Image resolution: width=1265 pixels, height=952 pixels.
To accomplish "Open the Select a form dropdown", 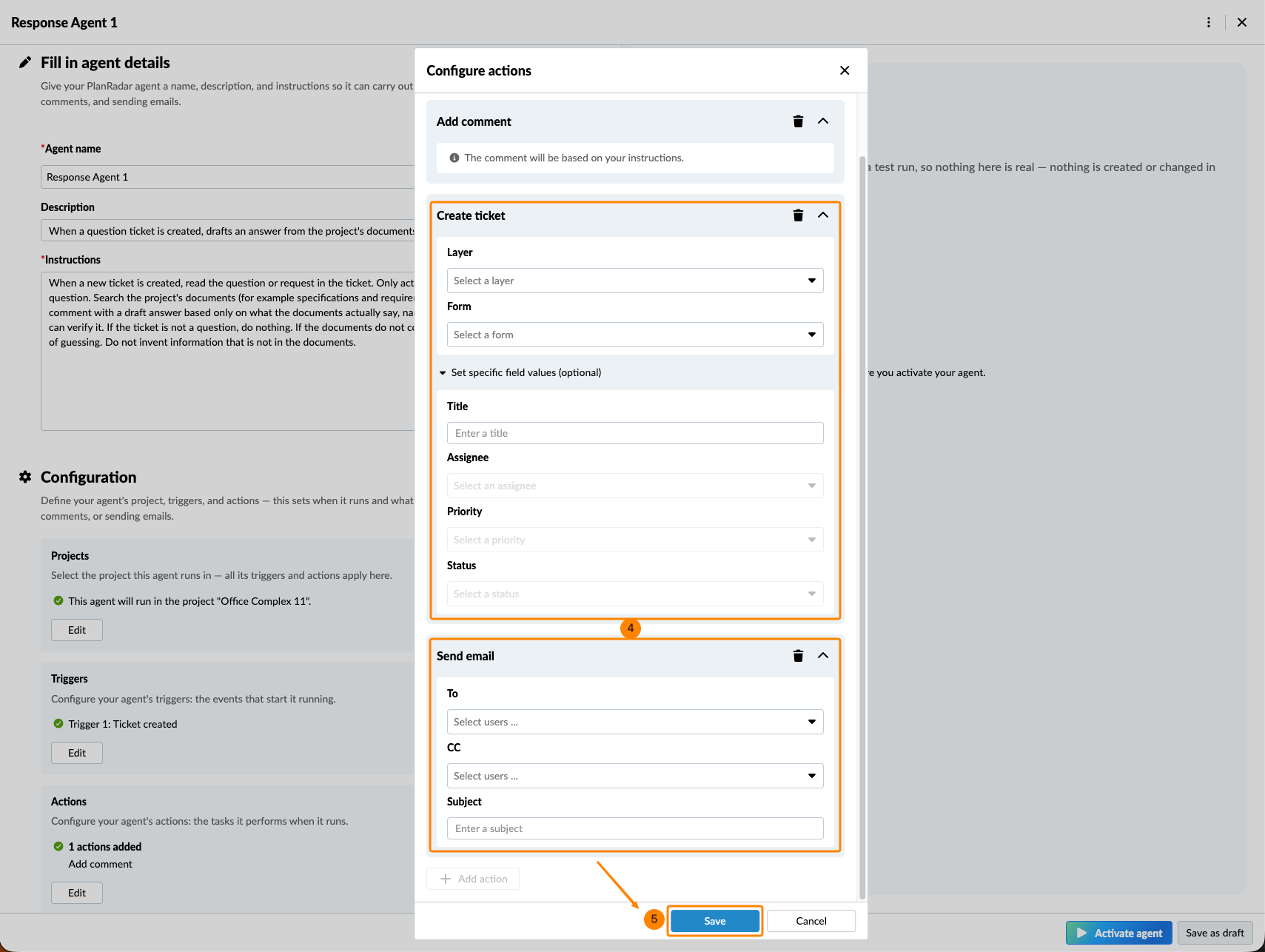I will coord(635,335).
